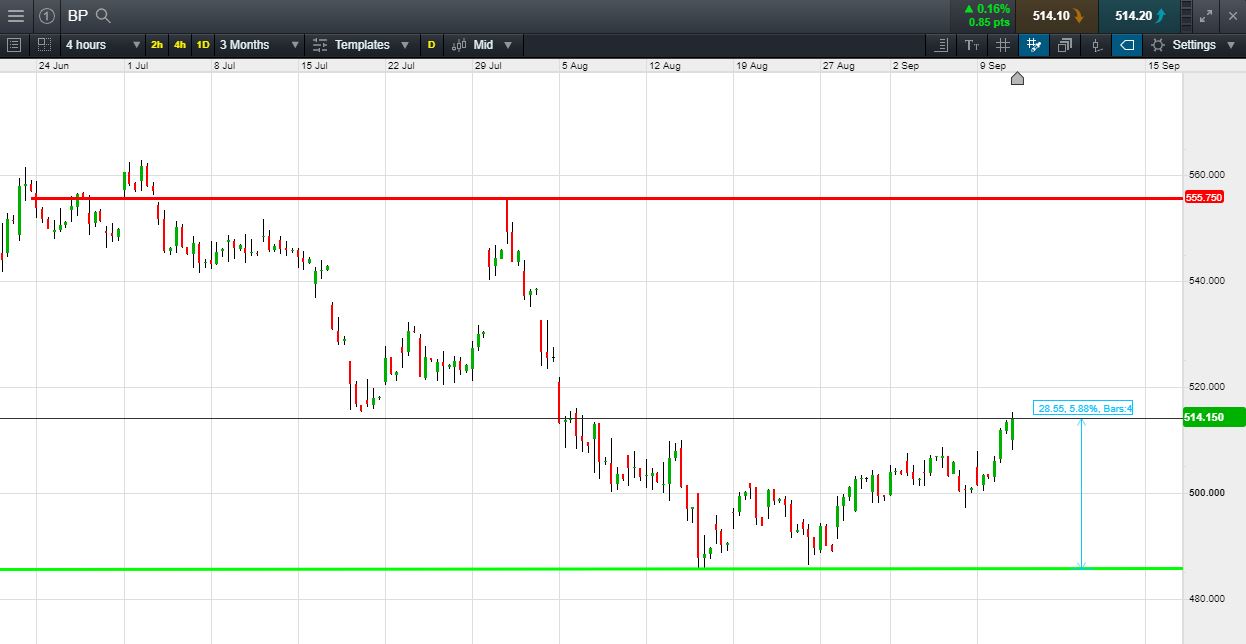Toggle the chart grid lines icon
The height and width of the screenshot is (644, 1246).
point(1003,45)
